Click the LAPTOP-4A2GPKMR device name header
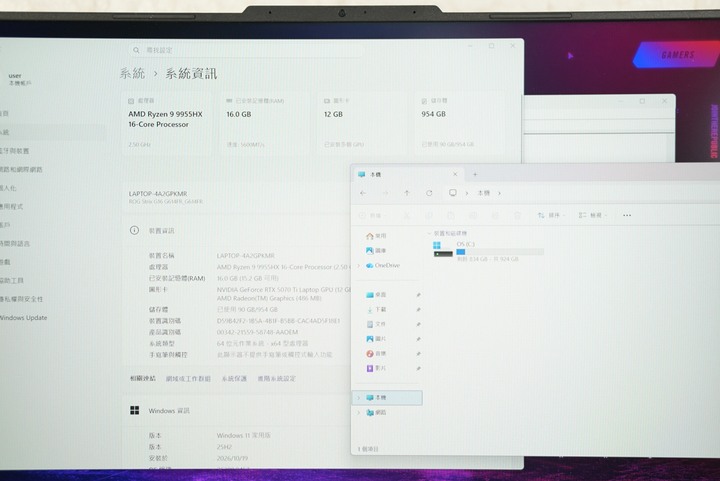This screenshot has height=481, width=720. point(158,194)
